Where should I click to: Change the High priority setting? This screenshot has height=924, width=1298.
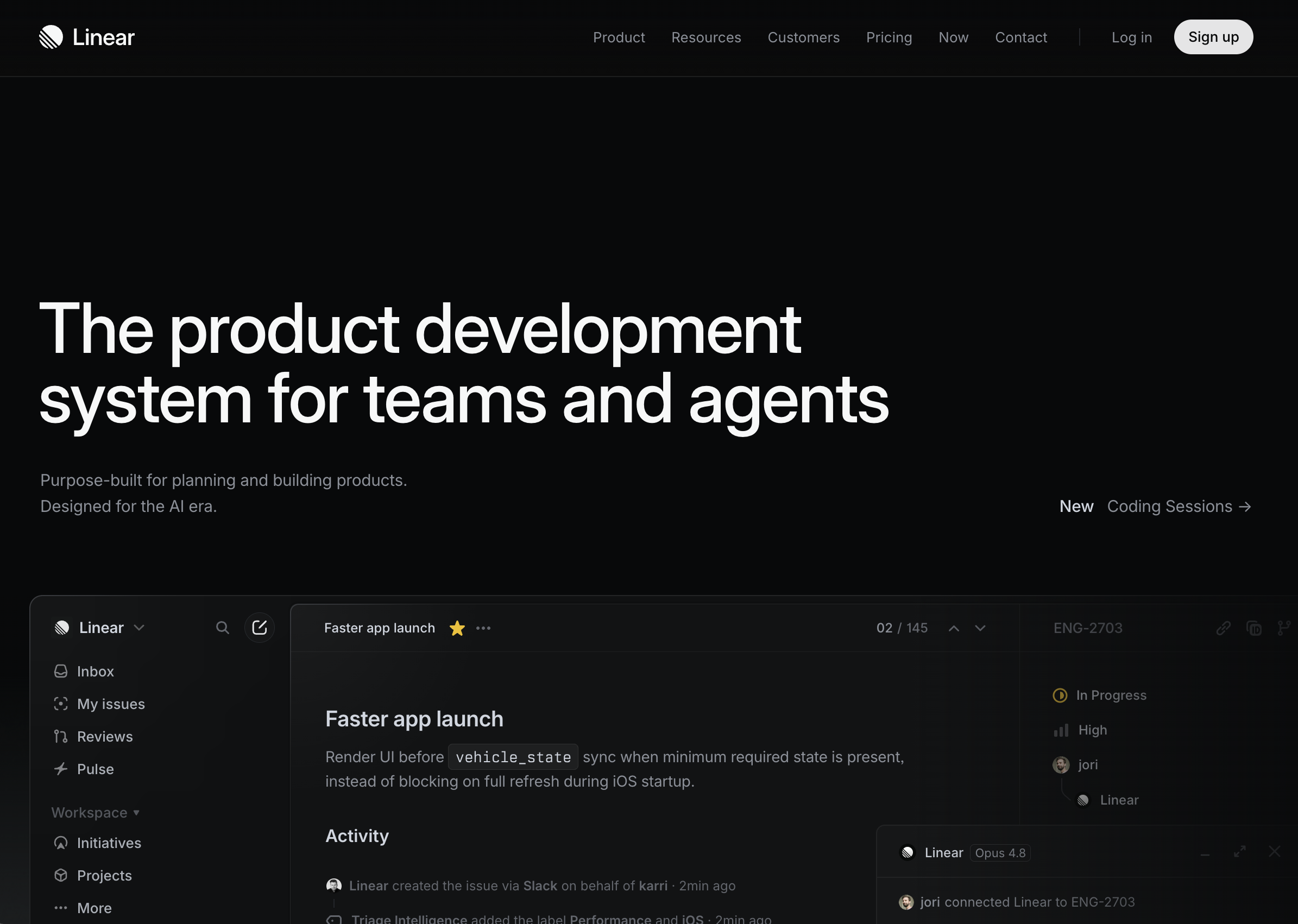click(x=1080, y=730)
